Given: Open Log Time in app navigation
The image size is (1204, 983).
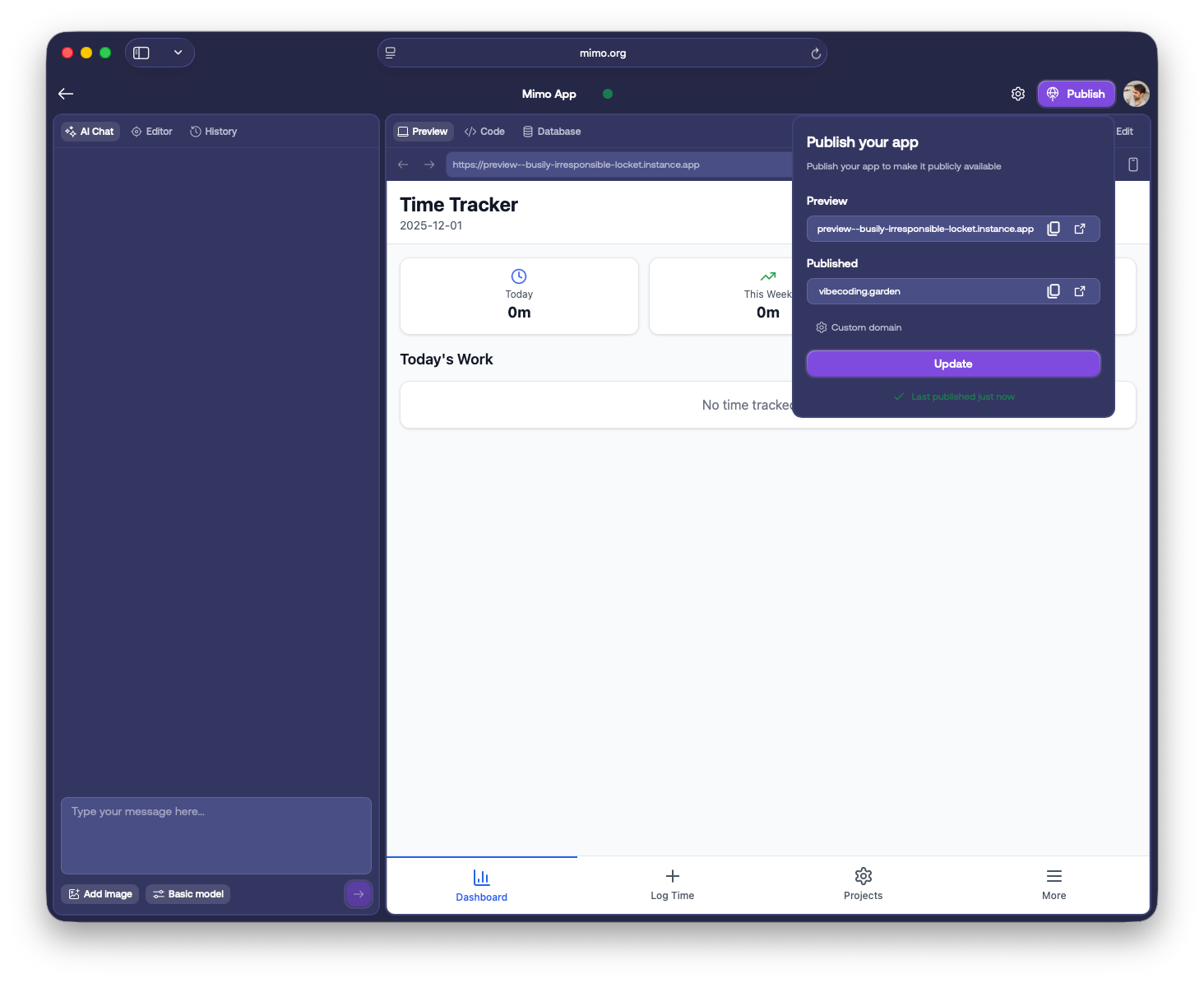Looking at the screenshot, I should pos(672,884).
